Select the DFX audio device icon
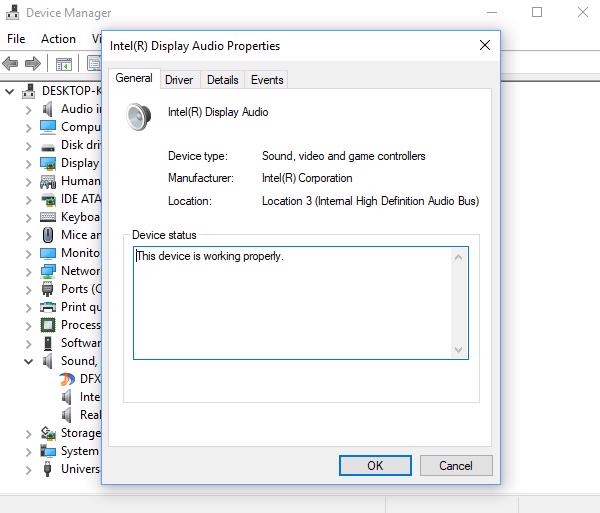This screenshot has height=513, width=600. click(x=67, y=379)
